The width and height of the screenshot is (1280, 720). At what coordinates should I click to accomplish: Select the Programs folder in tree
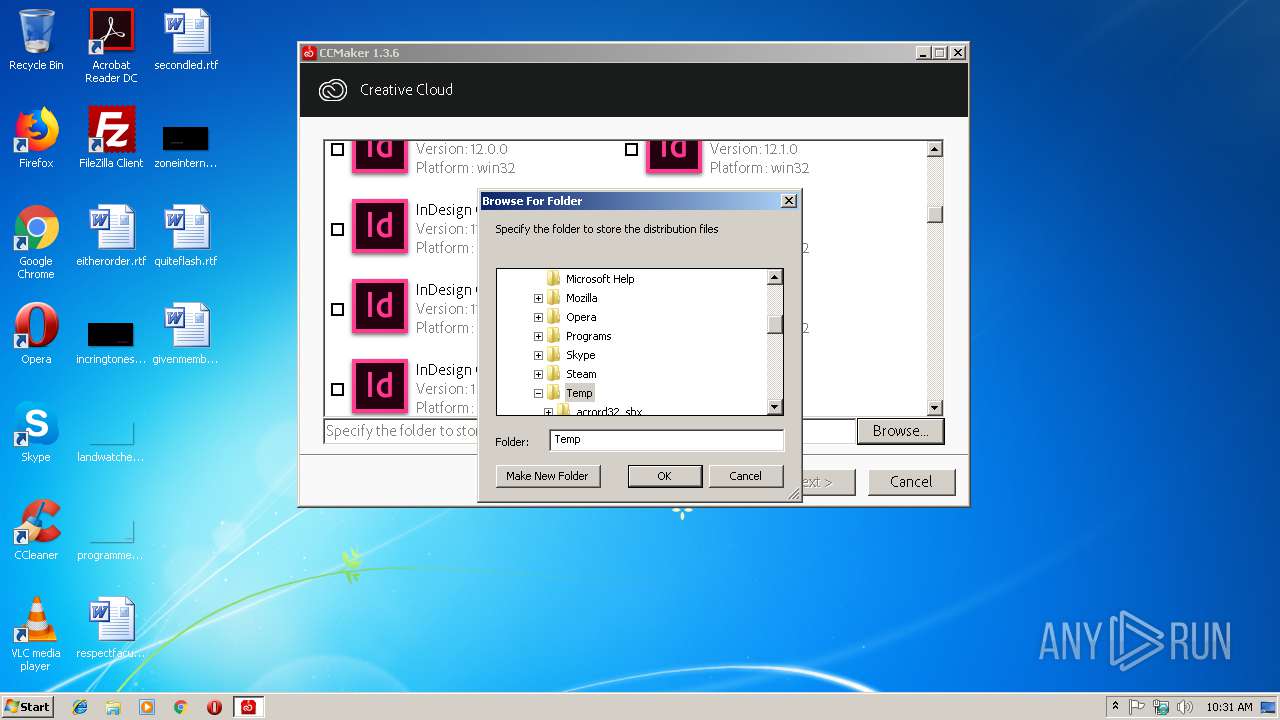click(588, 336)
